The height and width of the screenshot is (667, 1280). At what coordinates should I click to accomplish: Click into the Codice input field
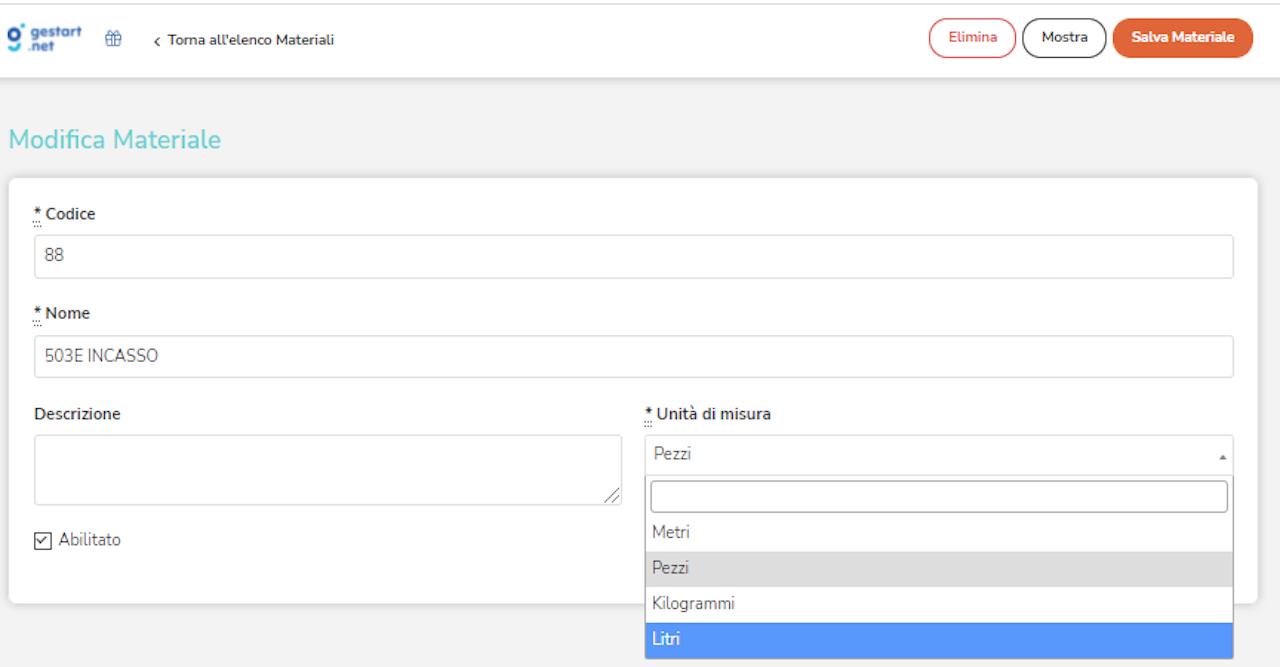click(x=633, y=256)
